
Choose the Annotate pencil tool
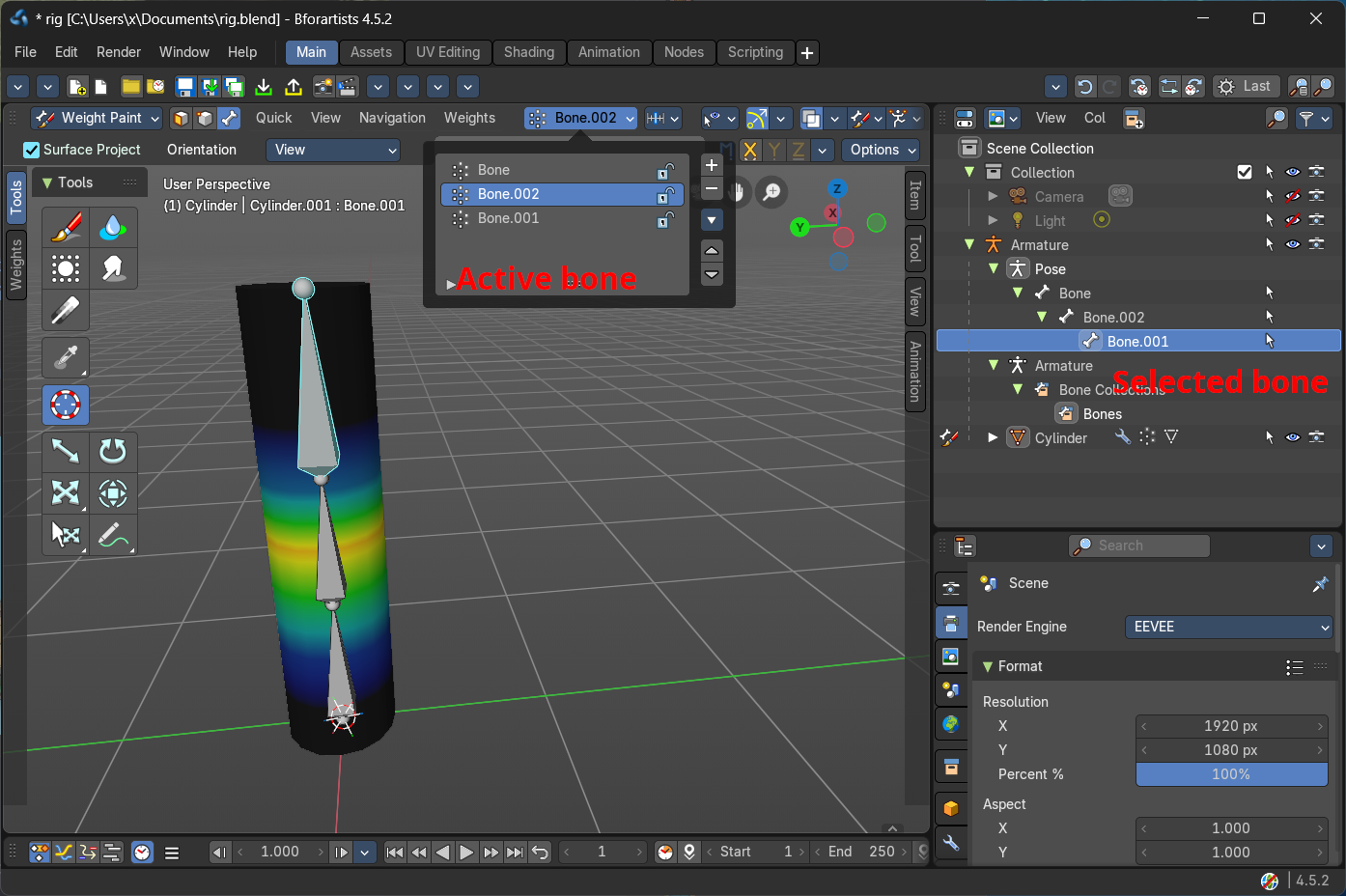tap(113, 535)
